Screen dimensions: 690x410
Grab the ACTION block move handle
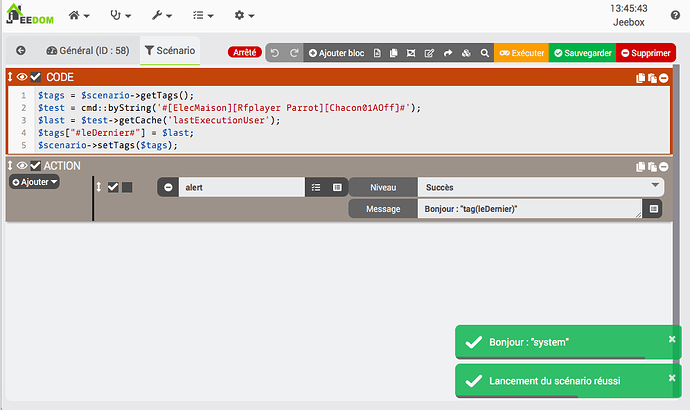10,165
